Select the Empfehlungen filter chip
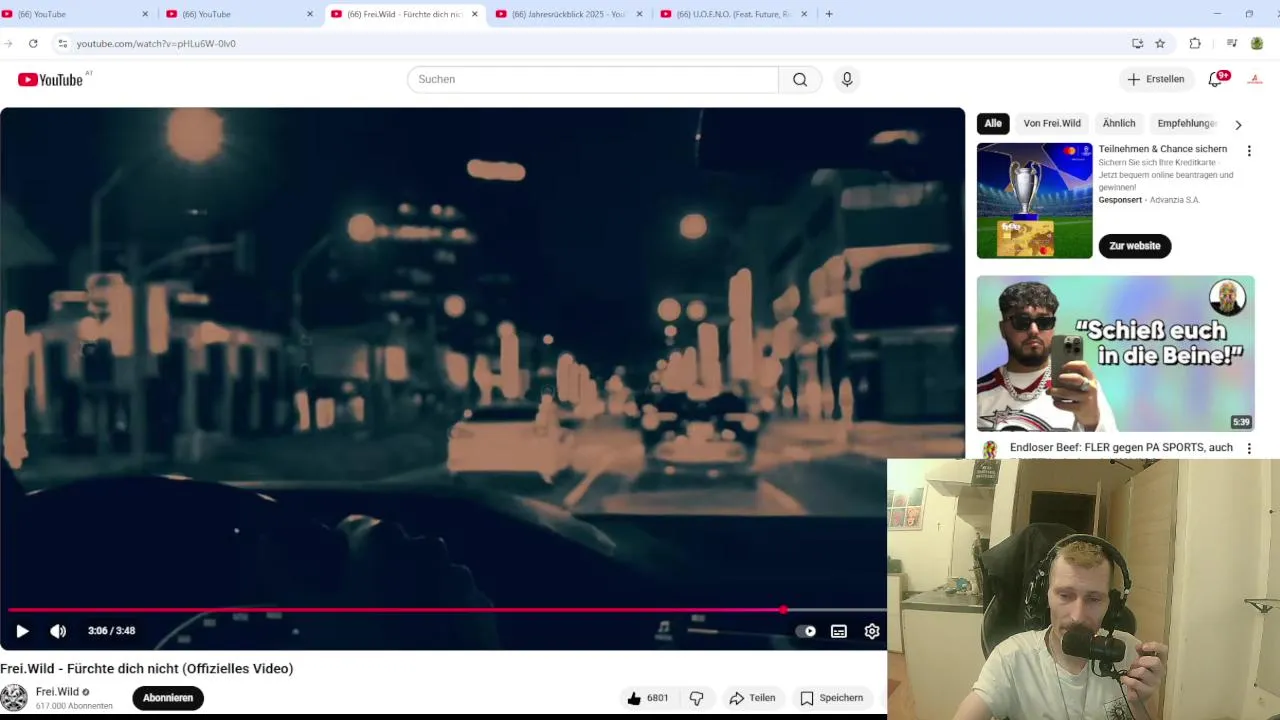 tap(1187, 123)
